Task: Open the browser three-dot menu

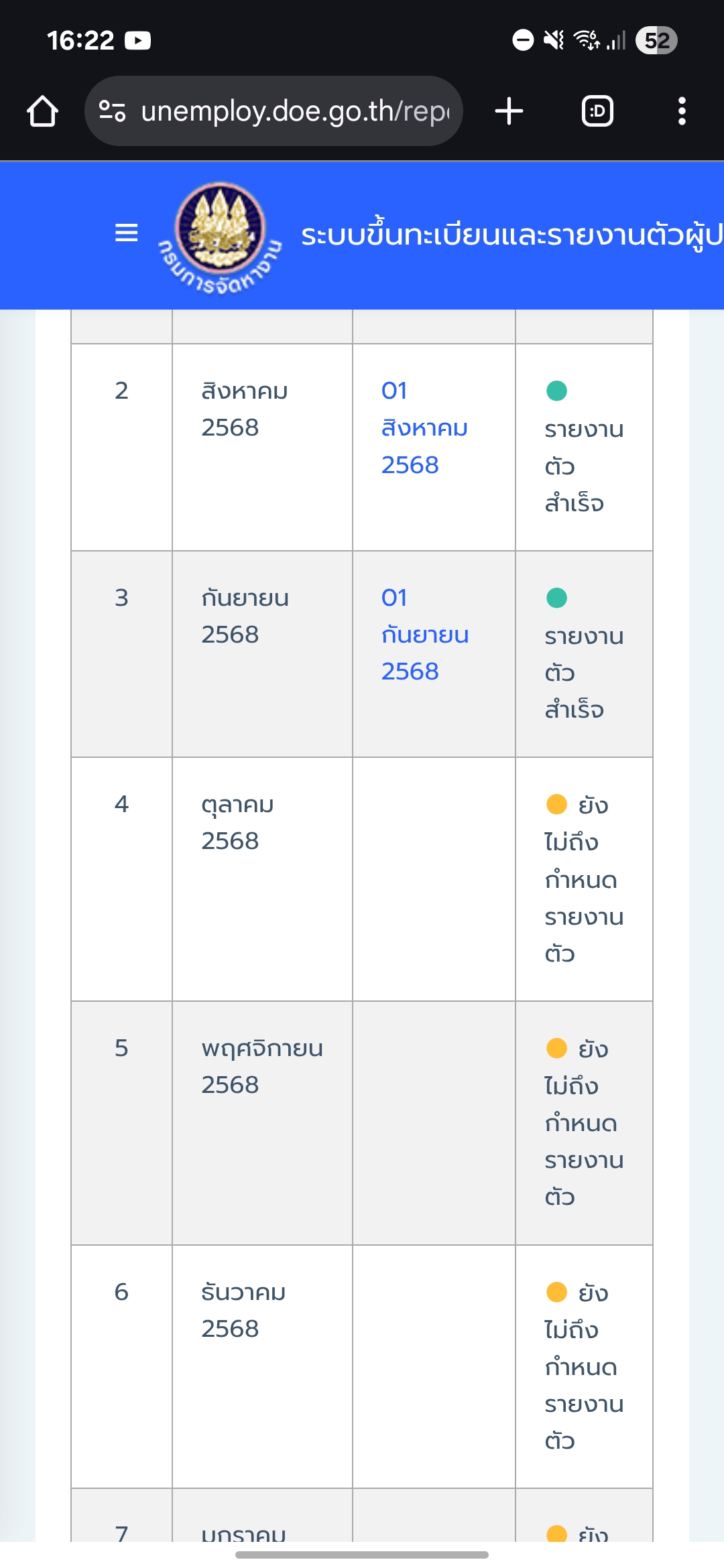Action: click(x=682, y=111)
